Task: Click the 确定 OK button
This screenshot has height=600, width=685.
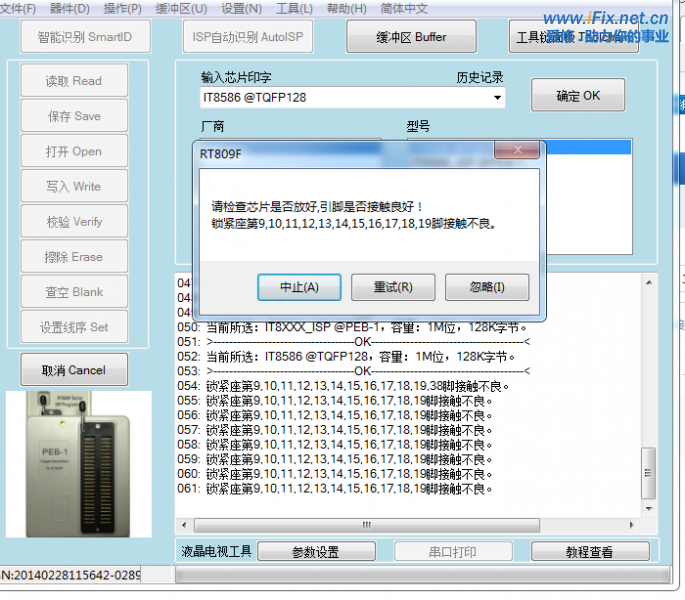Action: 578,95
